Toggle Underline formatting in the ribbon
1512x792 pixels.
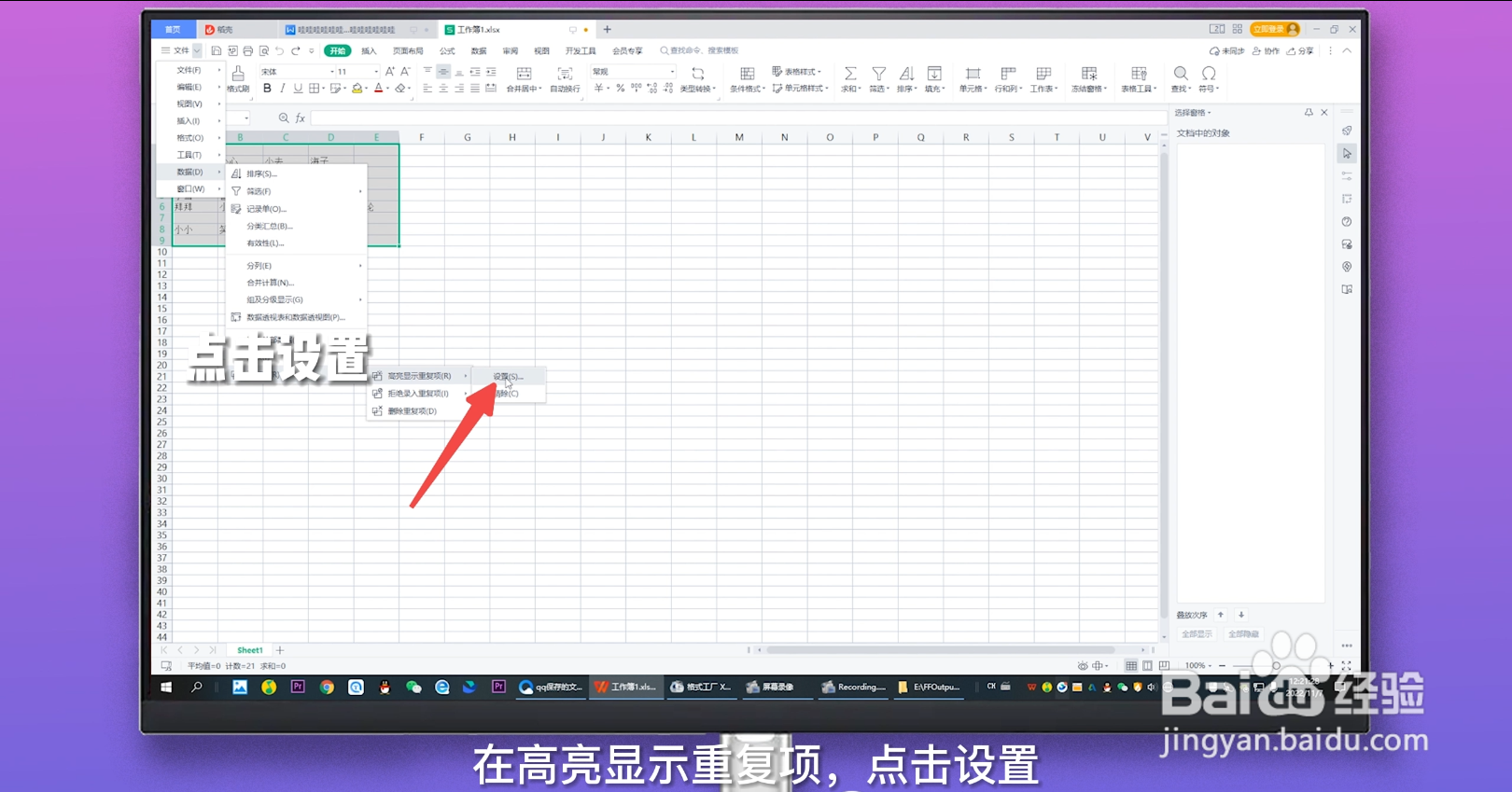pos(298,89)
